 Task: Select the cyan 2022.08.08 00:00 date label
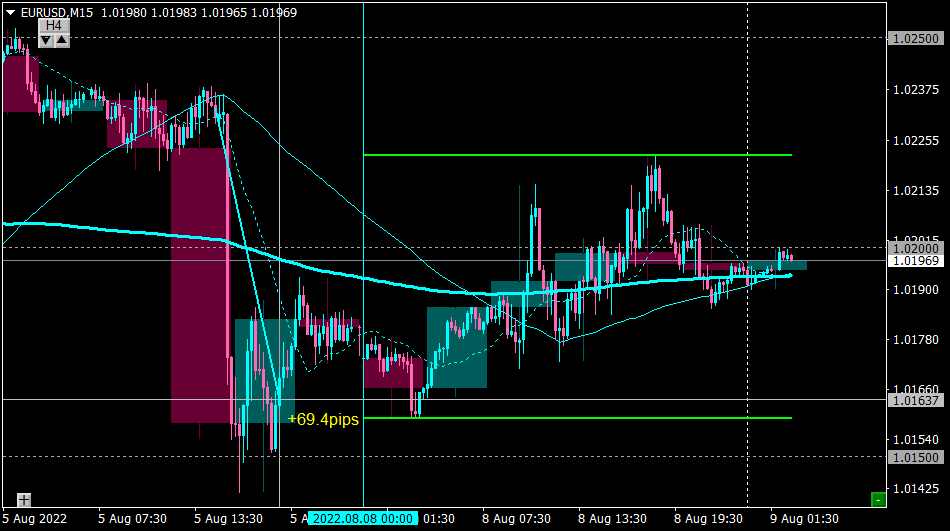[x=362, y=519]
